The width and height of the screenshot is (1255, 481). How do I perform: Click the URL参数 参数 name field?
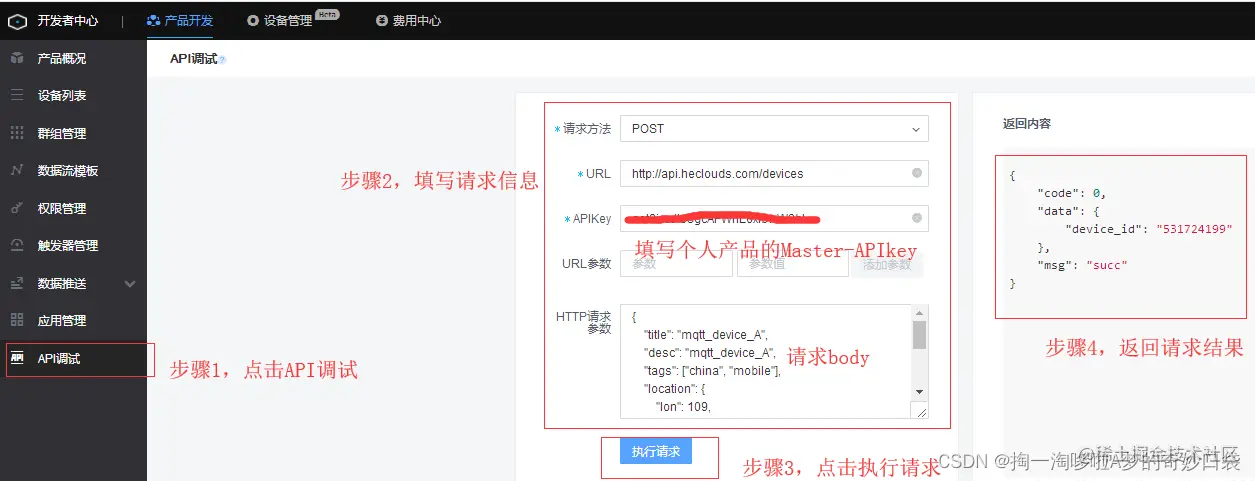(676, 264)
